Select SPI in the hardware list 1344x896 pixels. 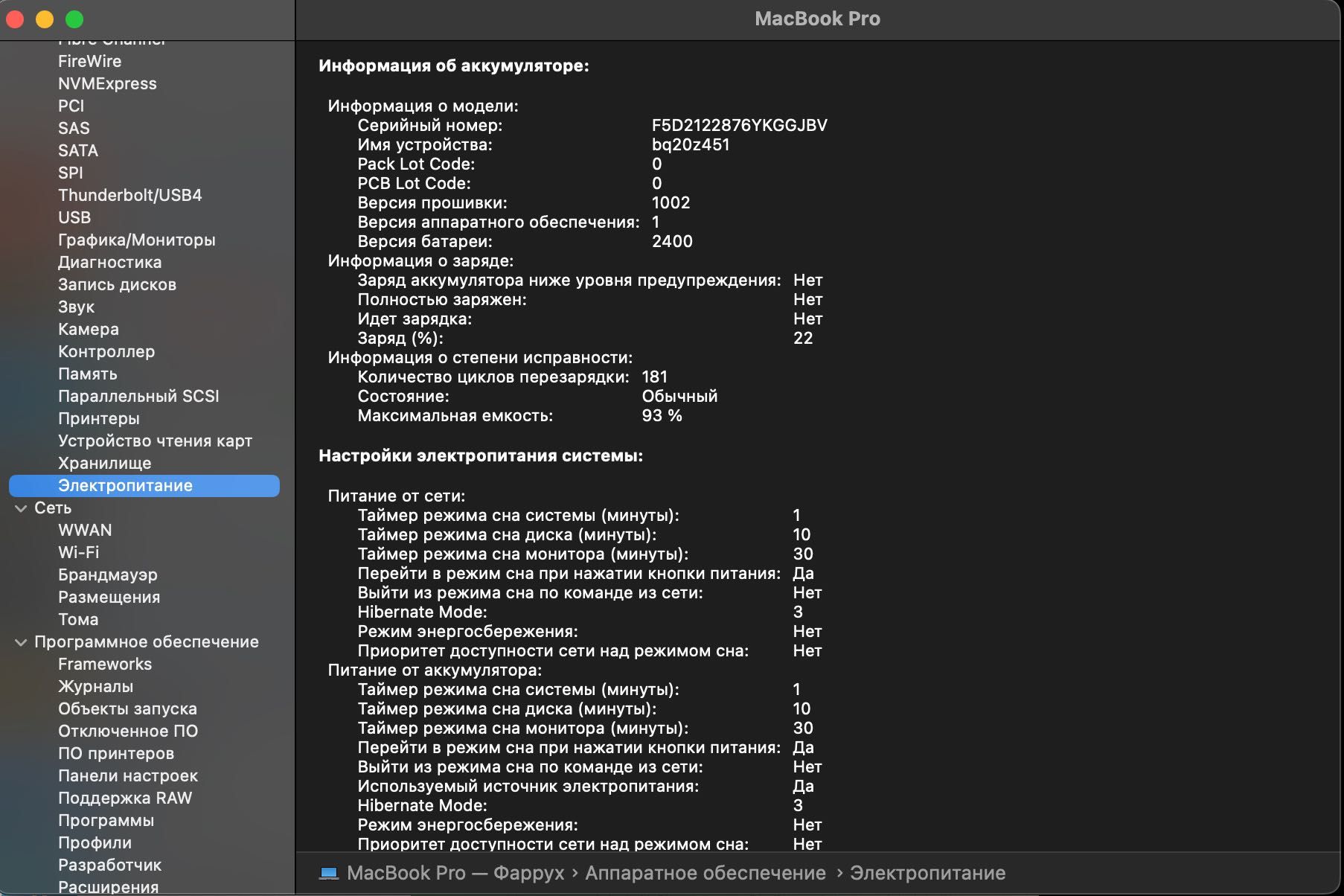(71, 173)
